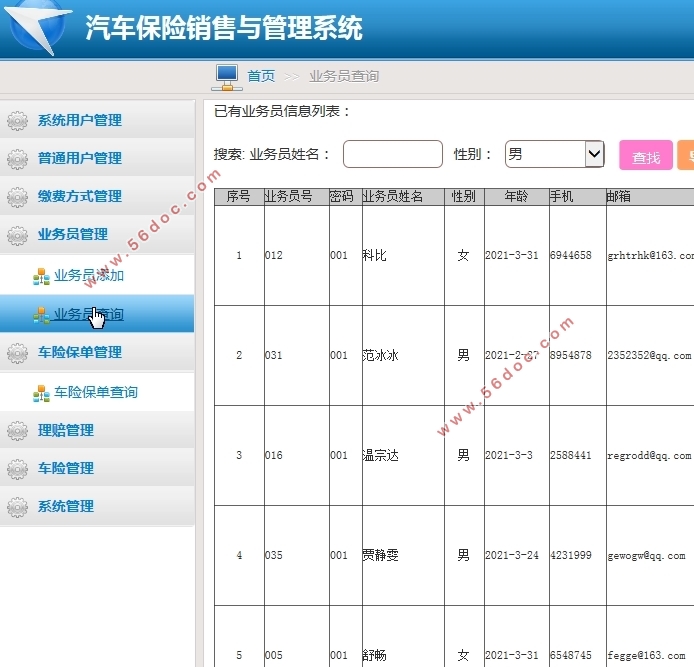
Task: Focus the 业务员姓名 search input field
Action: (x=392, y=154)
